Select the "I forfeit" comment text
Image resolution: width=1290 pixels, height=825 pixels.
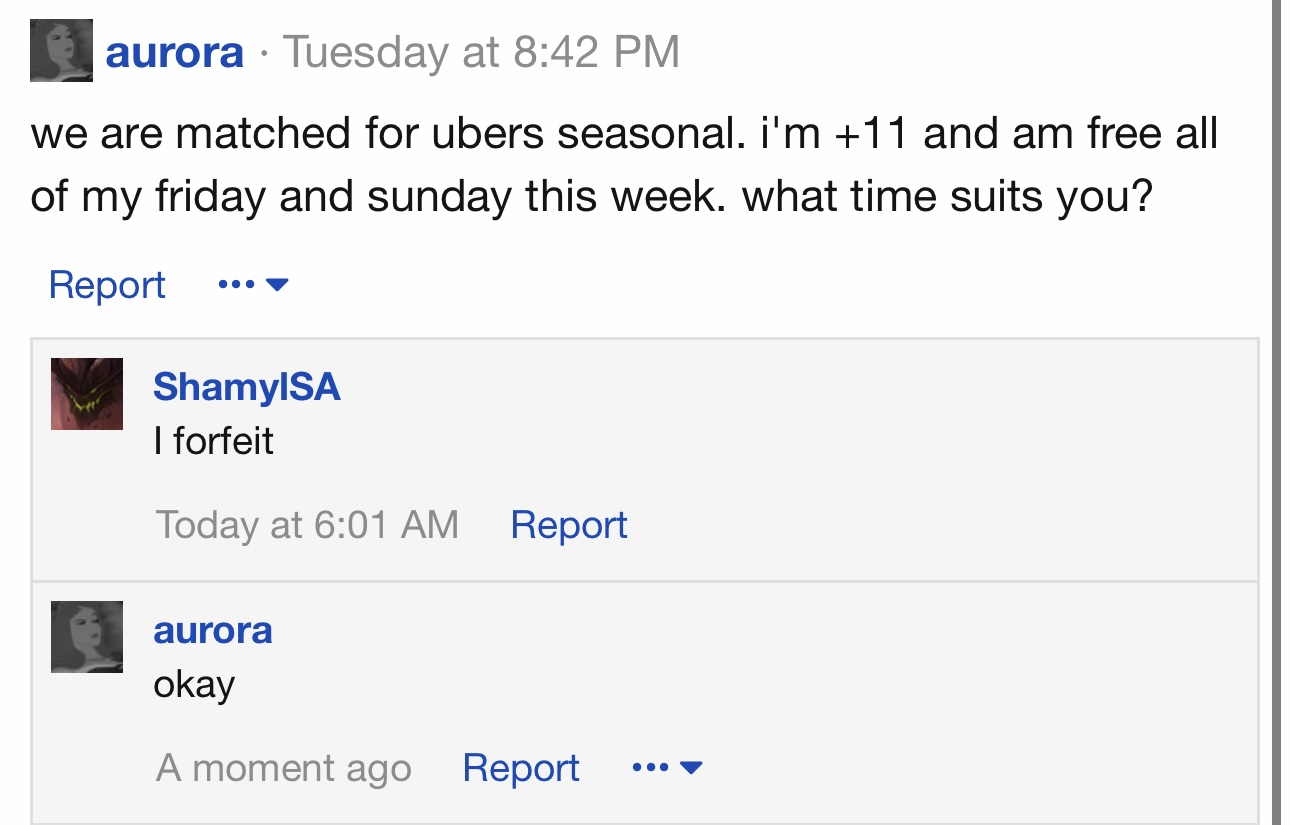coord(213,440)
